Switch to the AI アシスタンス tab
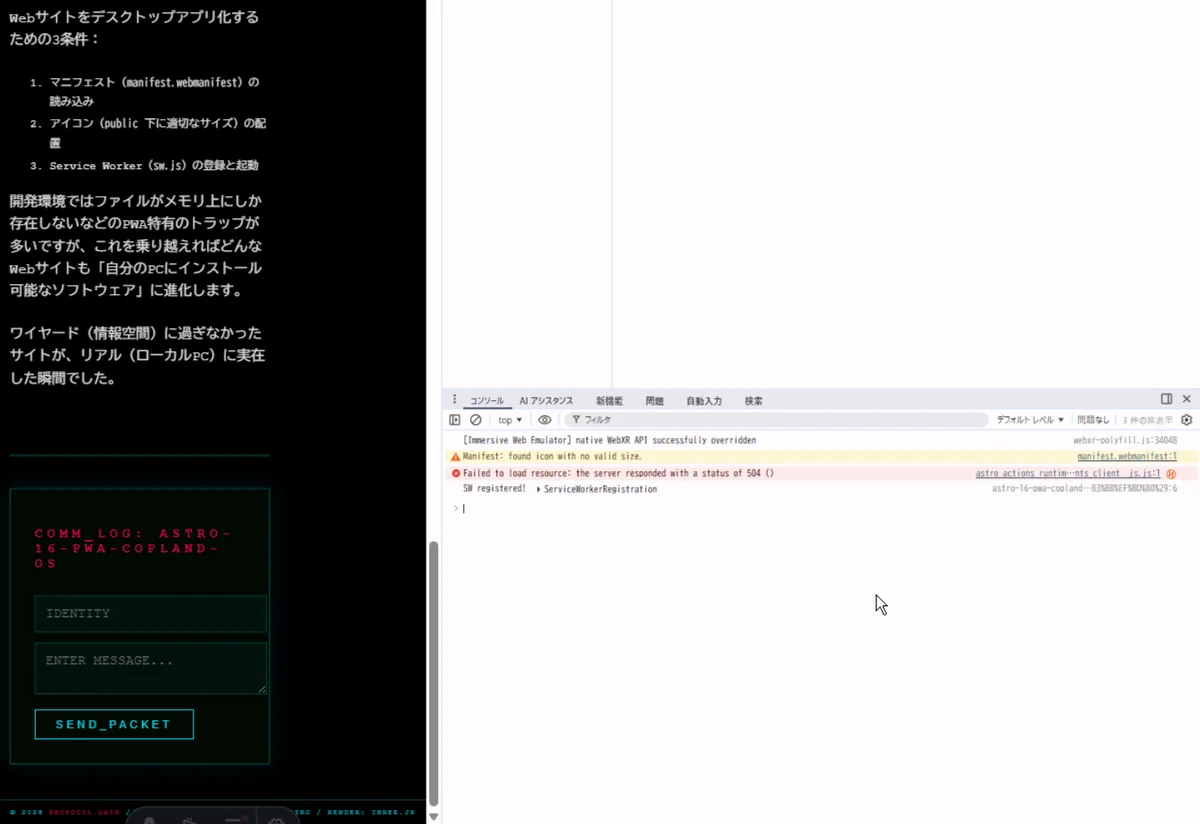Screen dimensions: 1200x824 click(546, 401)
